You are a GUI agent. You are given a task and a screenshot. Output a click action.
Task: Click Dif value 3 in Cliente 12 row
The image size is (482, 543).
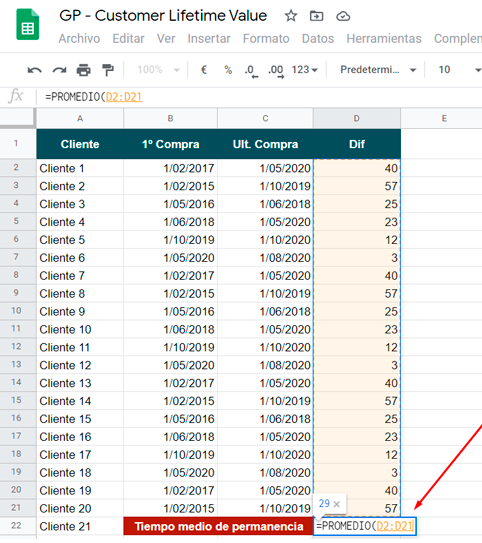pyautogui.click(x=357, y=365)
